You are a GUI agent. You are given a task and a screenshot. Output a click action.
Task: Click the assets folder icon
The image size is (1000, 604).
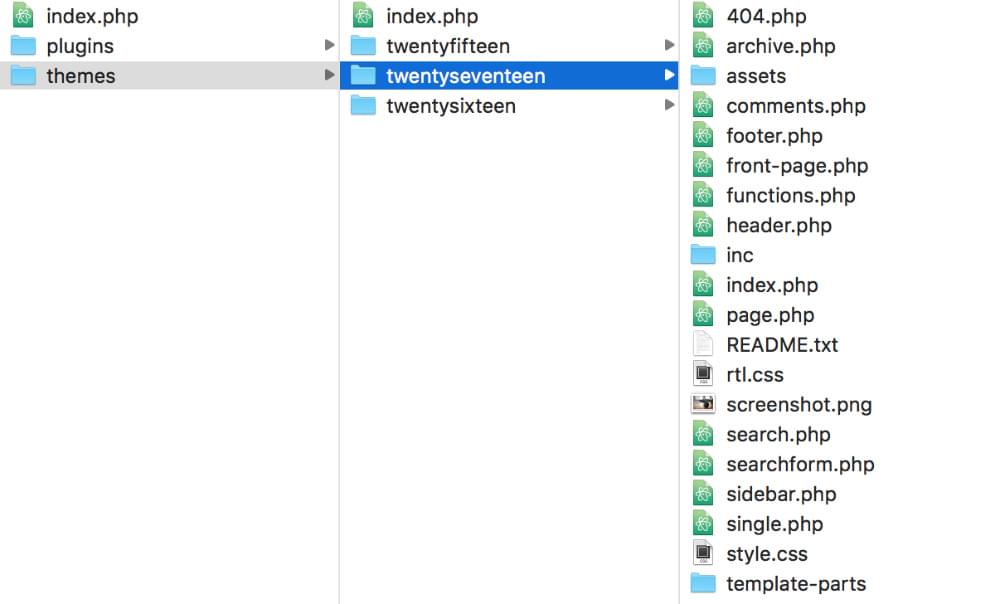click(x=703, y=76)
